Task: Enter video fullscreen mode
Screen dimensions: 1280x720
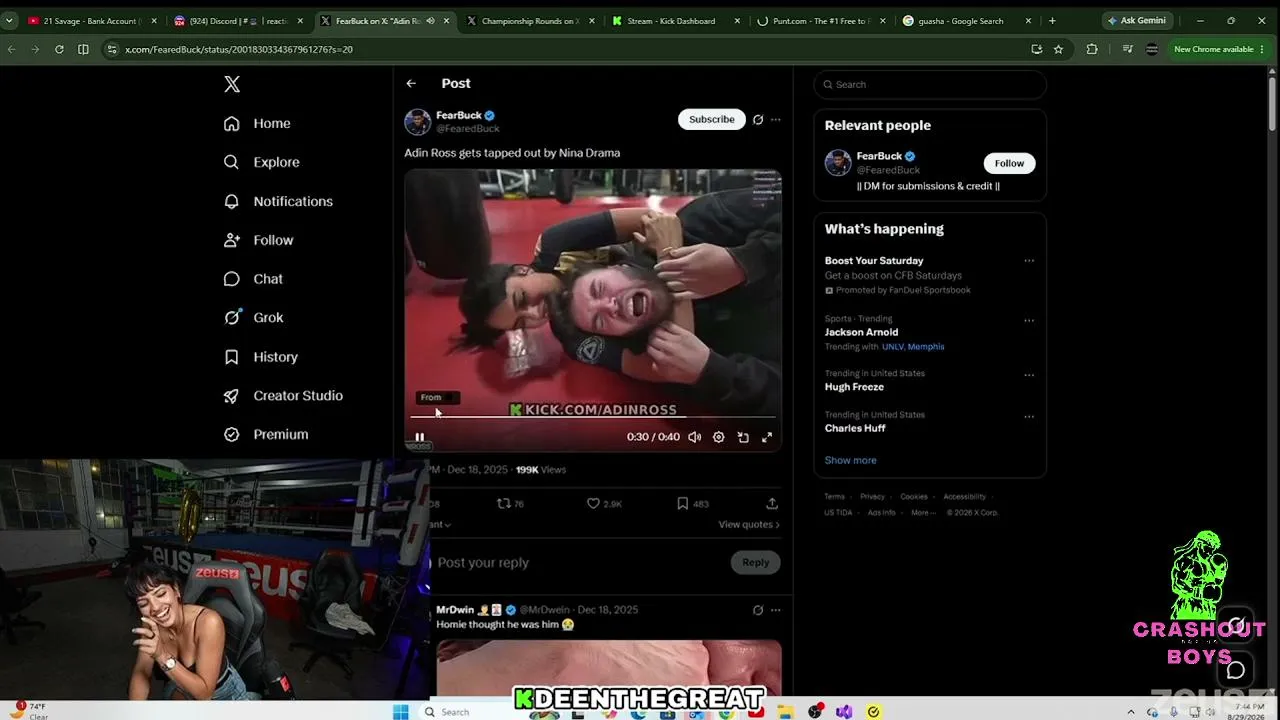Action: pos(767,437)
